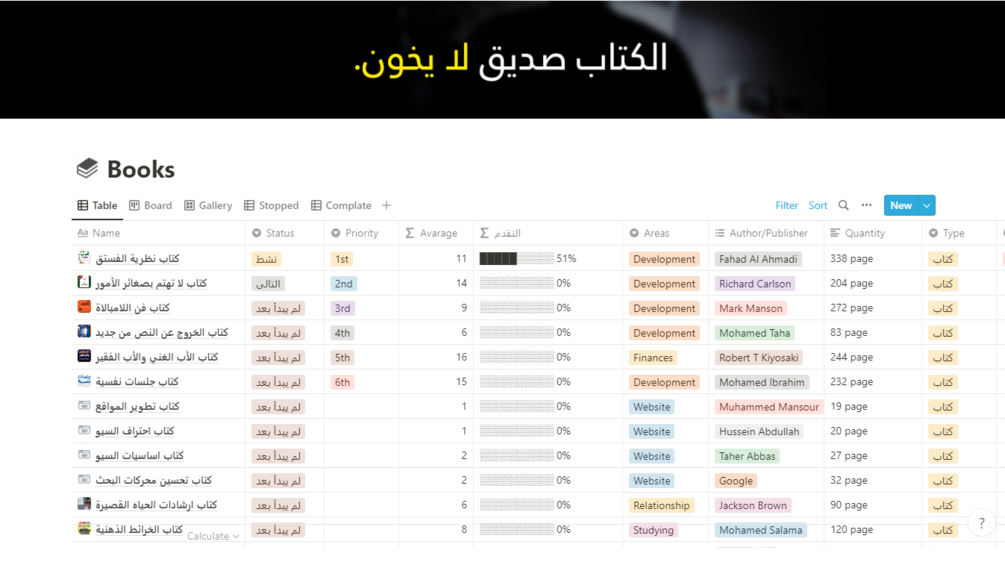
Task: Click the 3rd priority tag
Action: tap(342, 308)
